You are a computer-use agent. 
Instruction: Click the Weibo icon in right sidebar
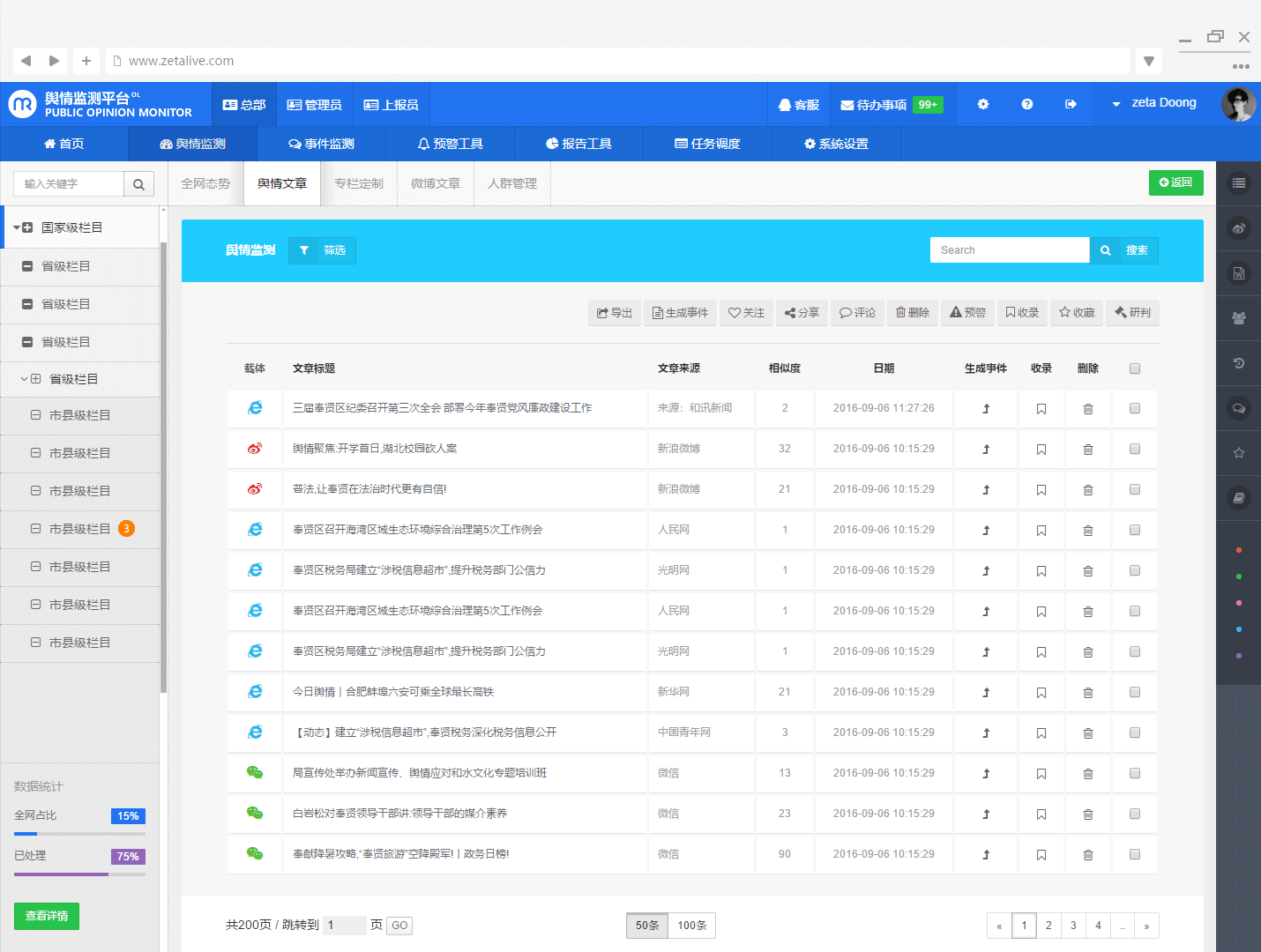[x=1238, y=228]
